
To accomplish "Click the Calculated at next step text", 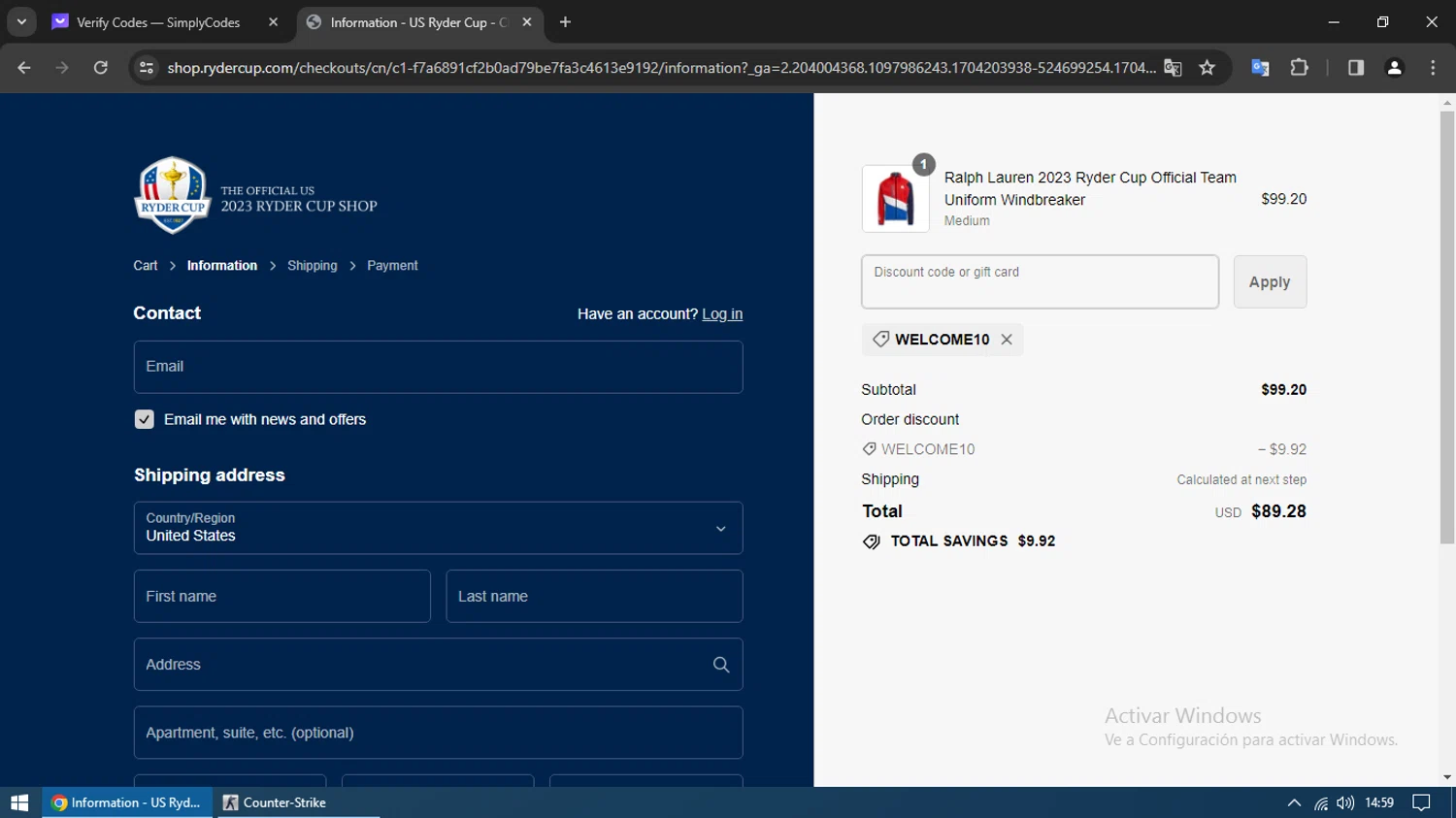I will [1241, 479].
